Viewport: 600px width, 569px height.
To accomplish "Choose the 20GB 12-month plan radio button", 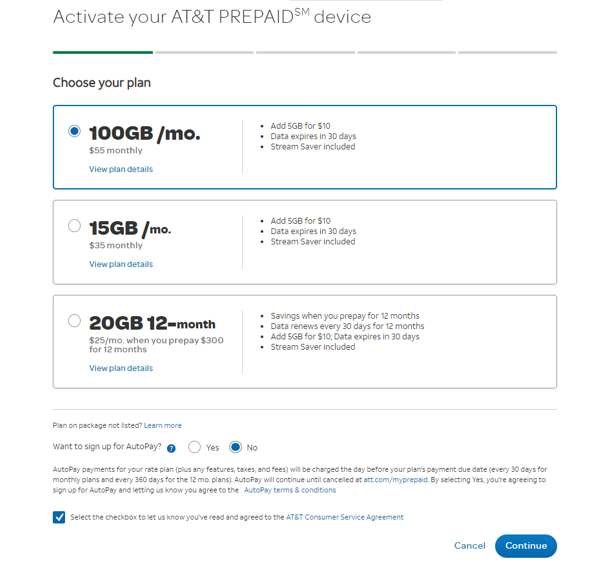I will 74,321.
